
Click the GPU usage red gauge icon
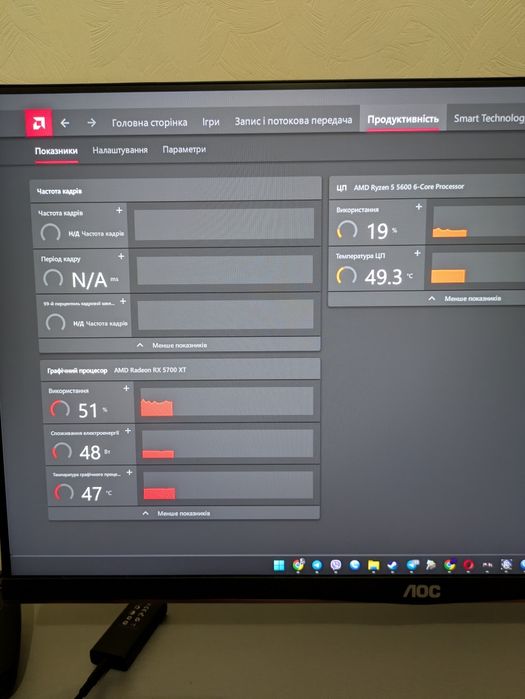[60, 409]
